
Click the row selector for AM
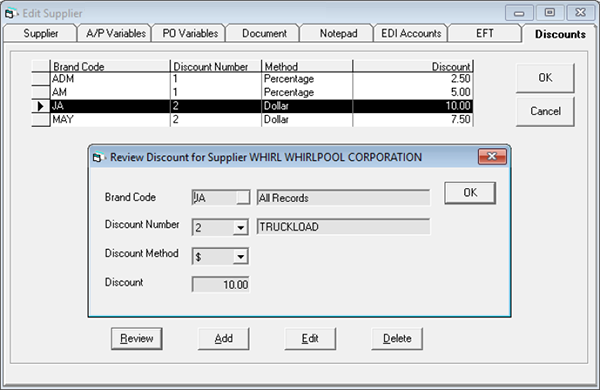coord(41,92)
